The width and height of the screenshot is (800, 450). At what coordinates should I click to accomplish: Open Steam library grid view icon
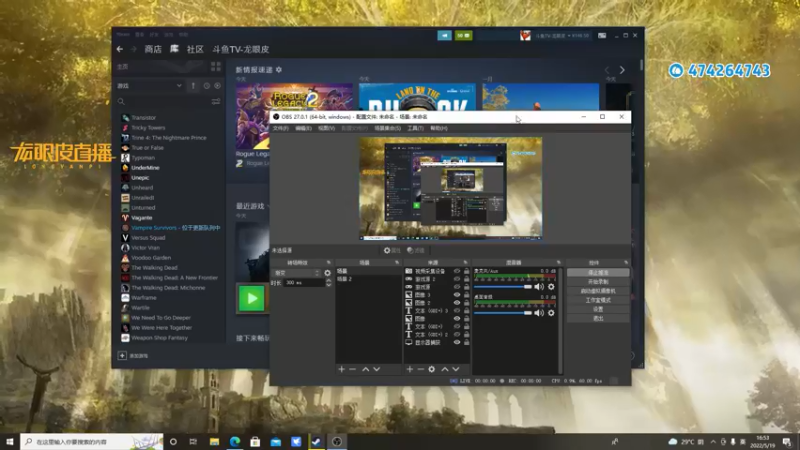tap(216, 67)
